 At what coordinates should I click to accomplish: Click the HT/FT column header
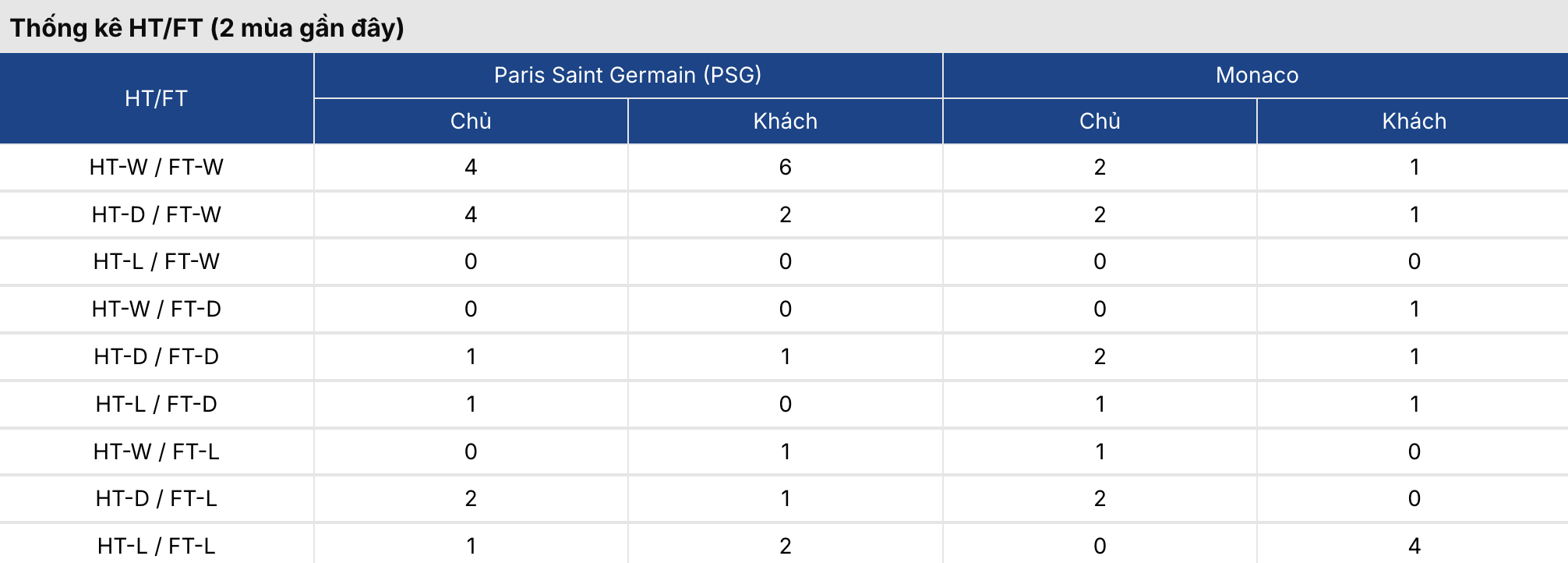click(x=156, y=98)
